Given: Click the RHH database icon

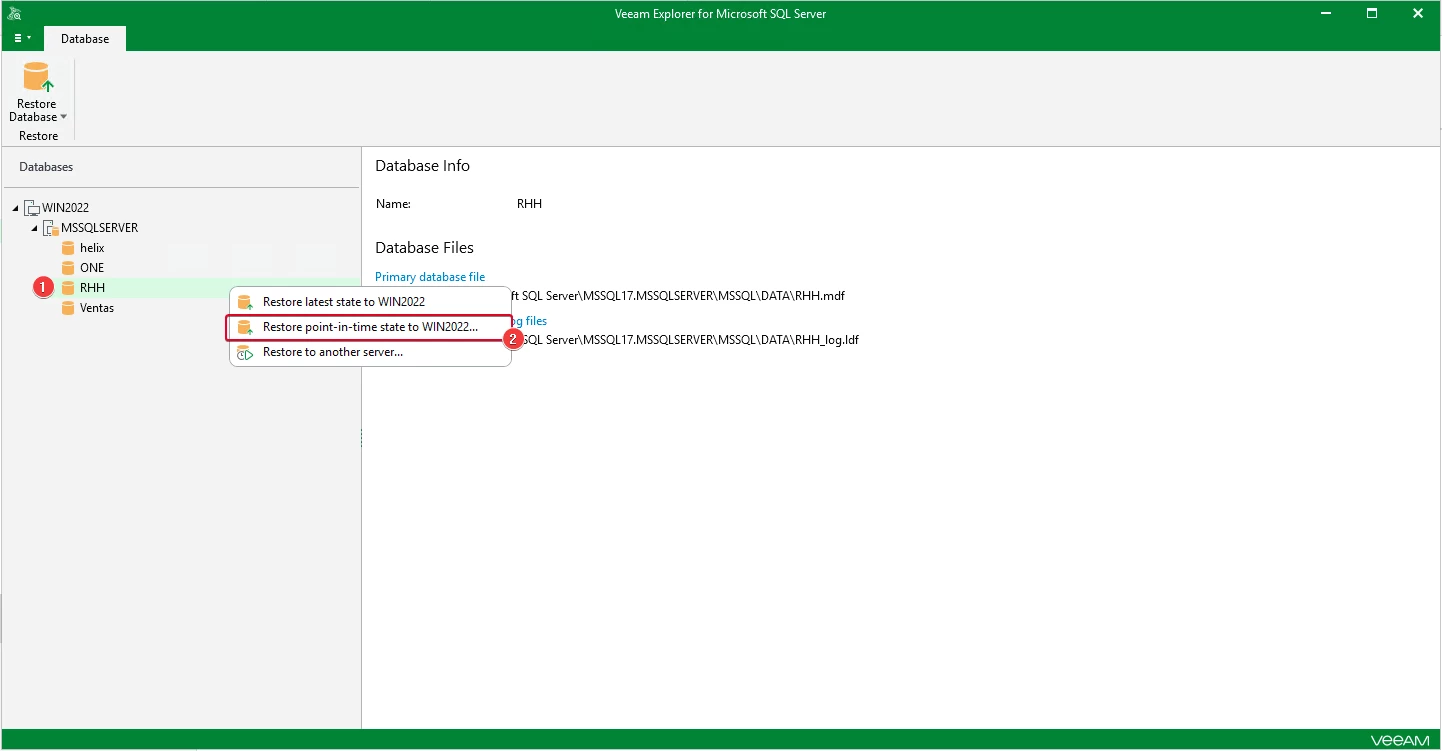Looking at the screenshot, I should 68,288.
